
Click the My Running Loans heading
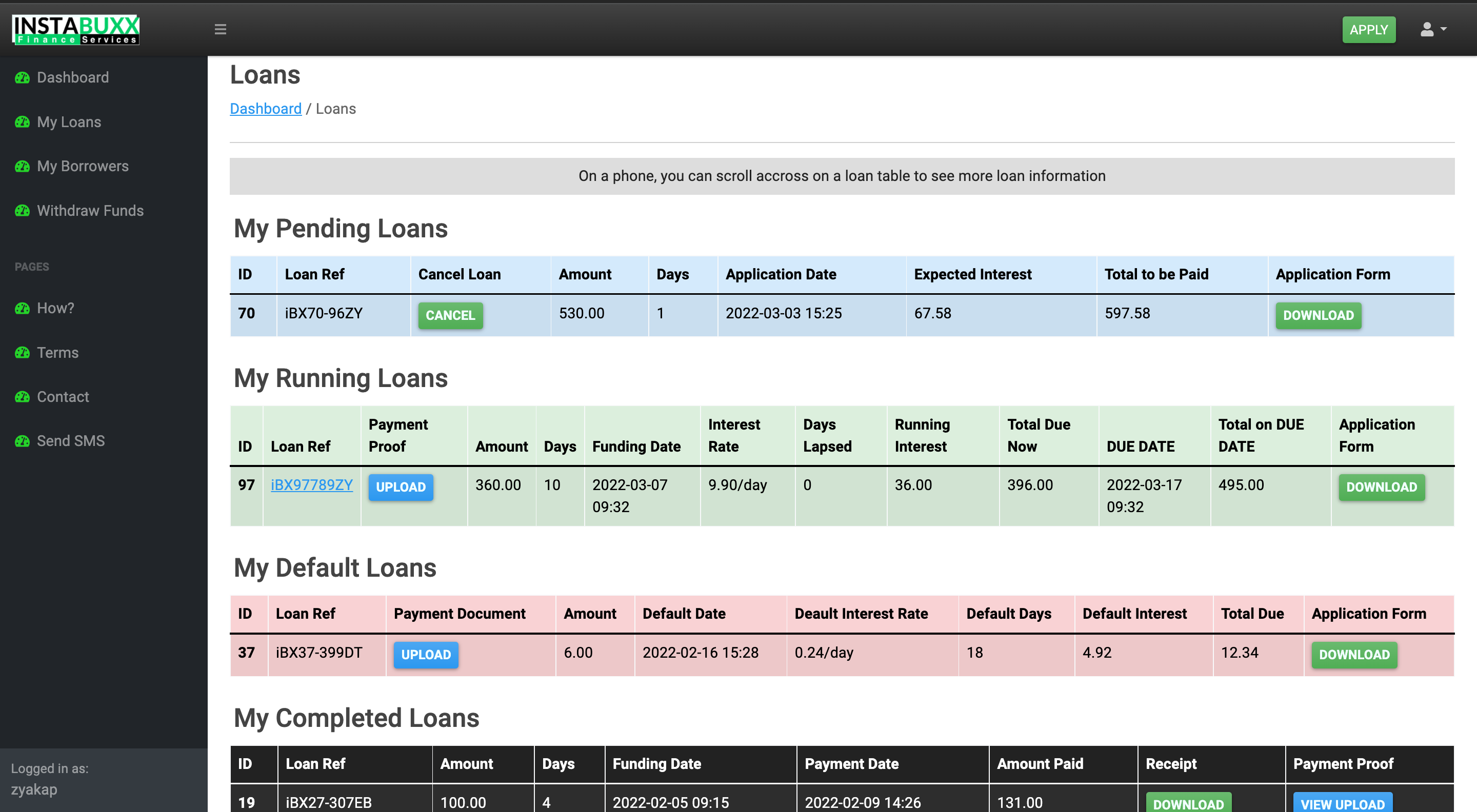341,378
